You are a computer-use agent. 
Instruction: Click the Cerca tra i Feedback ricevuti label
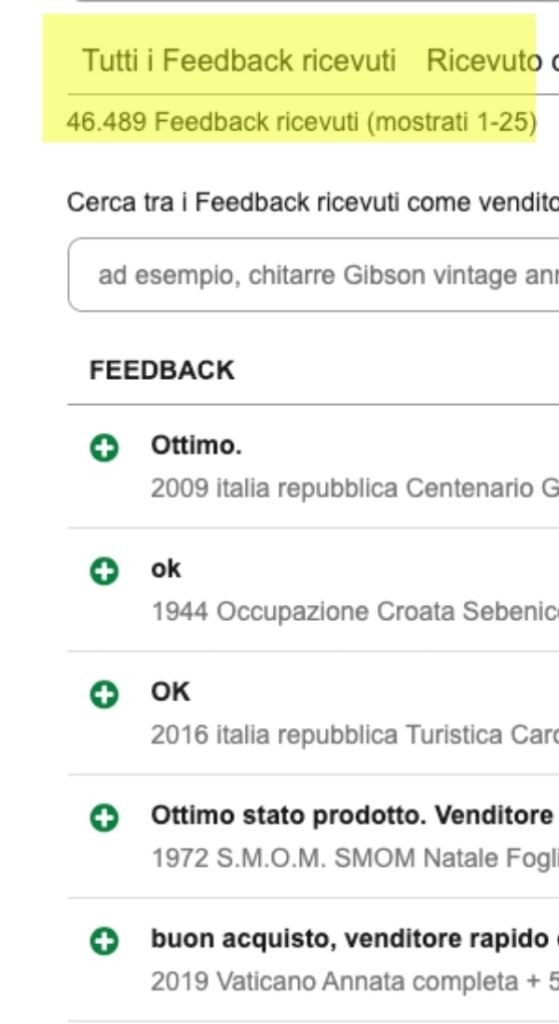pos(313,202)
